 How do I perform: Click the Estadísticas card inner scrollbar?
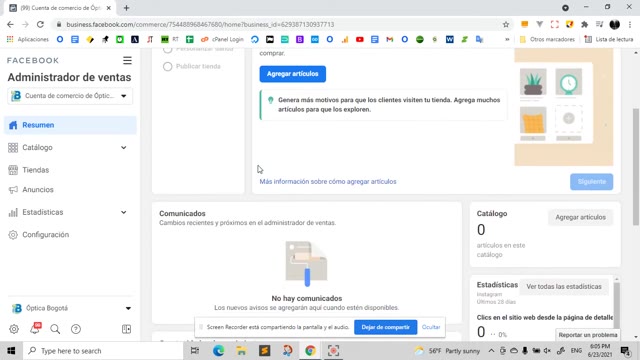(x=617, y=304)
